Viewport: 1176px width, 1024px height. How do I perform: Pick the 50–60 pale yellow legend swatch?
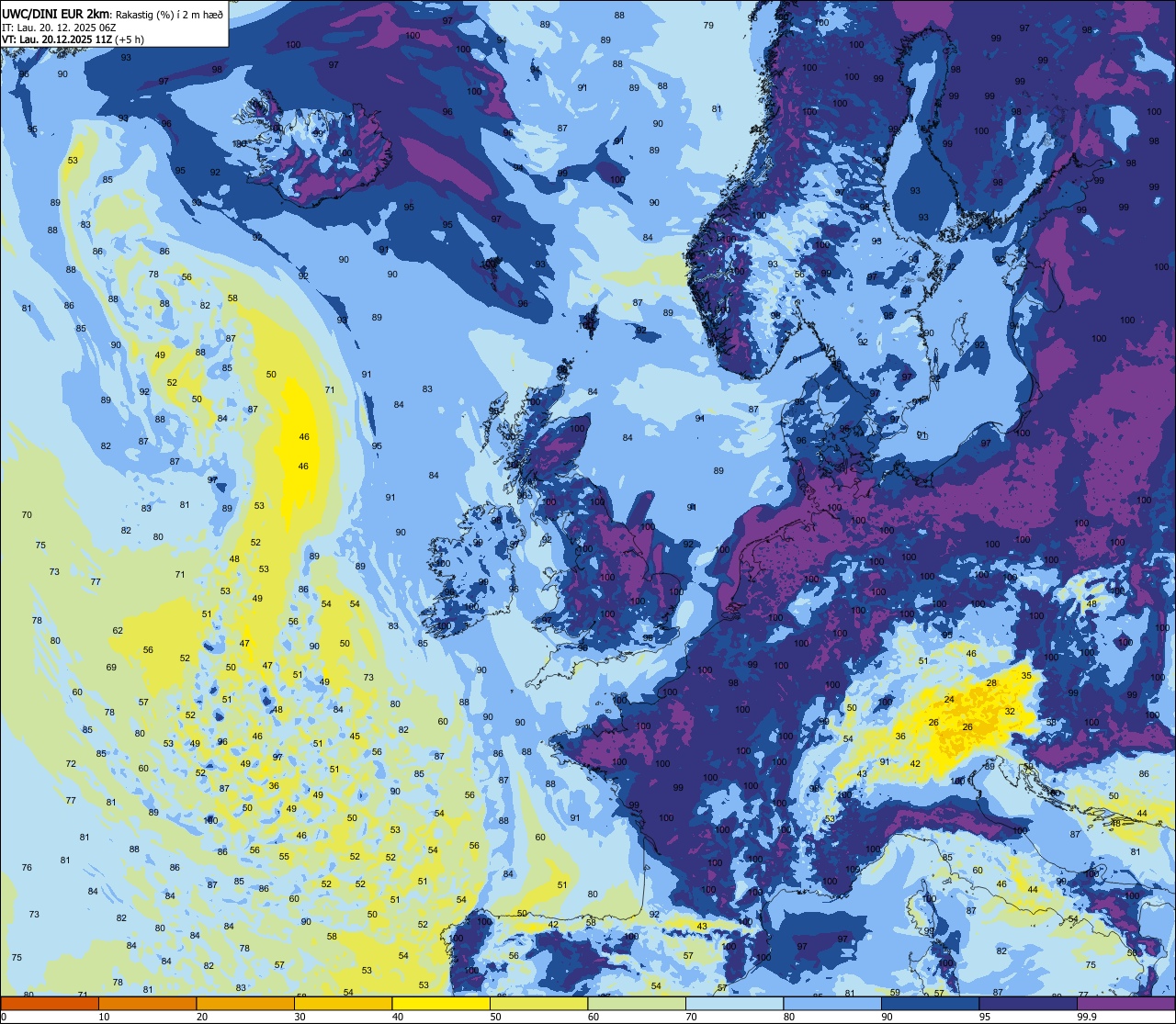point(538,1004)
